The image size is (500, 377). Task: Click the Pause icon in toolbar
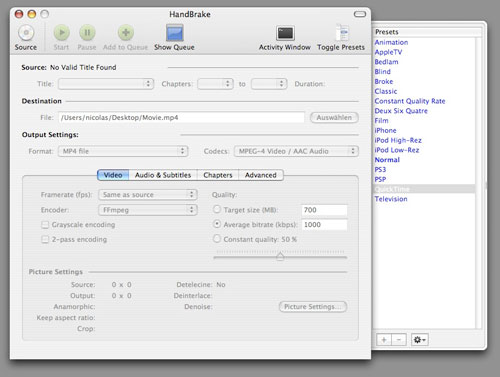click(87, 33)
